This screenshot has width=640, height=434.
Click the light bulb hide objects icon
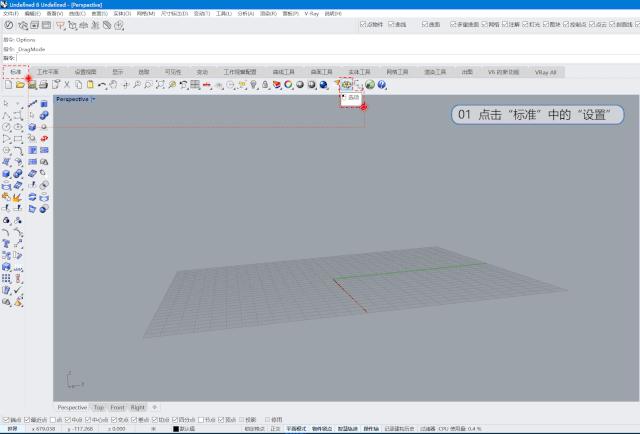253,85
